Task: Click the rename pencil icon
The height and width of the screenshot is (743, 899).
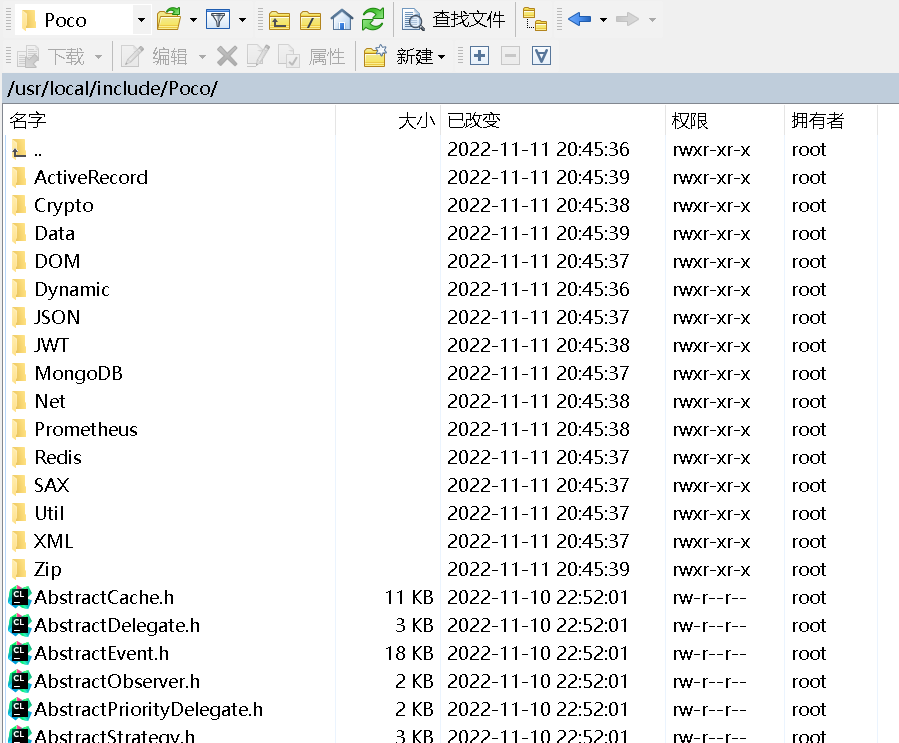Action: tap(258, 56)
